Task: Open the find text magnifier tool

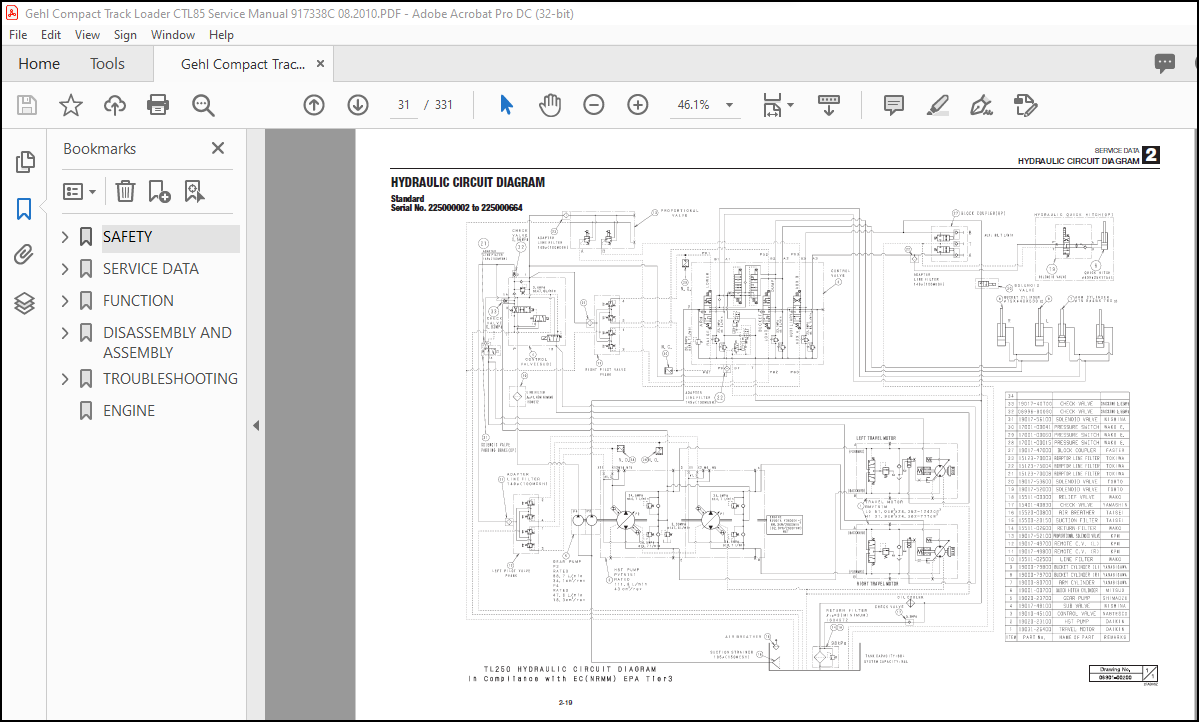Action: coord(203,106)
